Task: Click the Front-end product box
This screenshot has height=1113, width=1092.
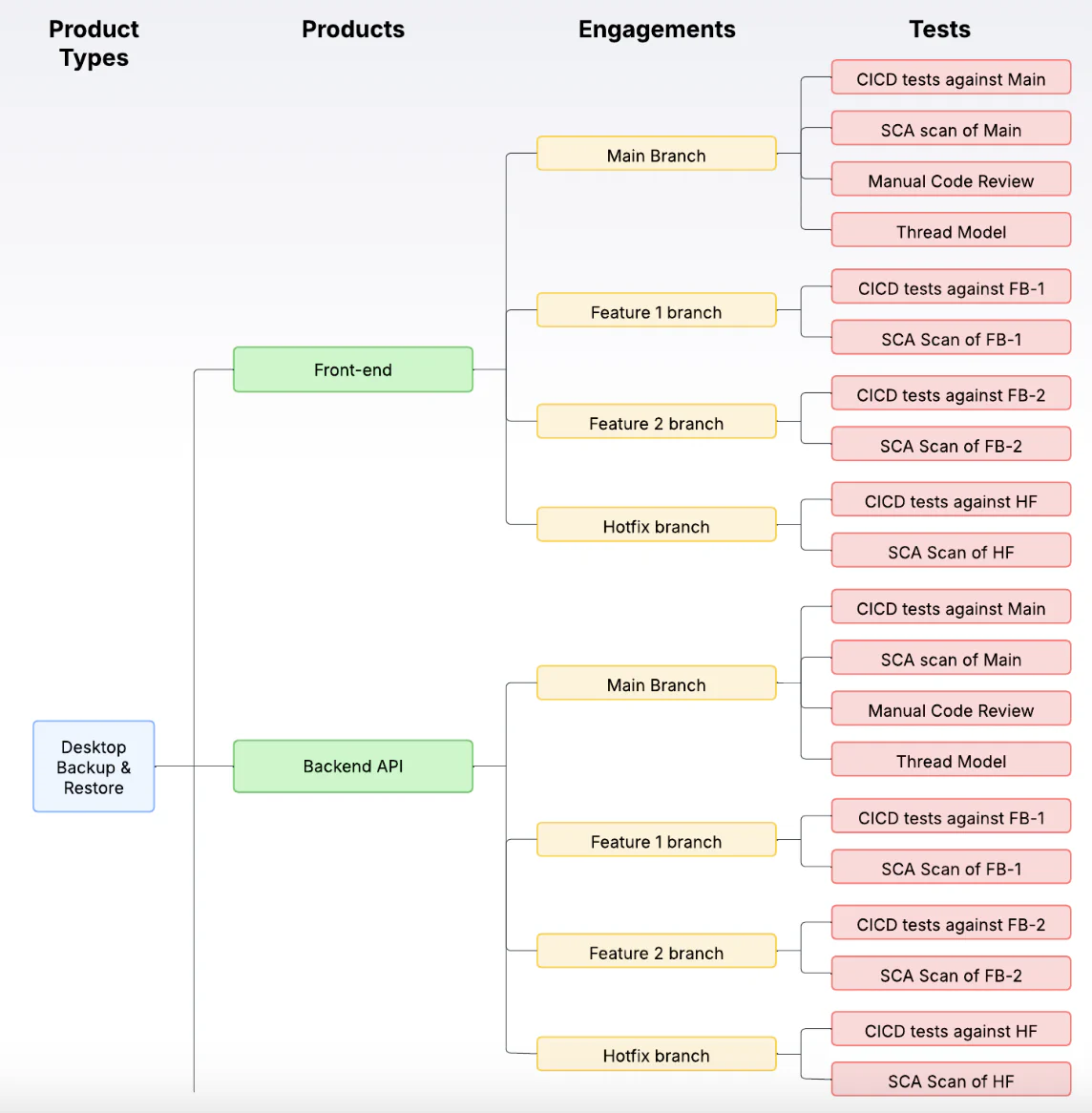Action: click(353, 369)
